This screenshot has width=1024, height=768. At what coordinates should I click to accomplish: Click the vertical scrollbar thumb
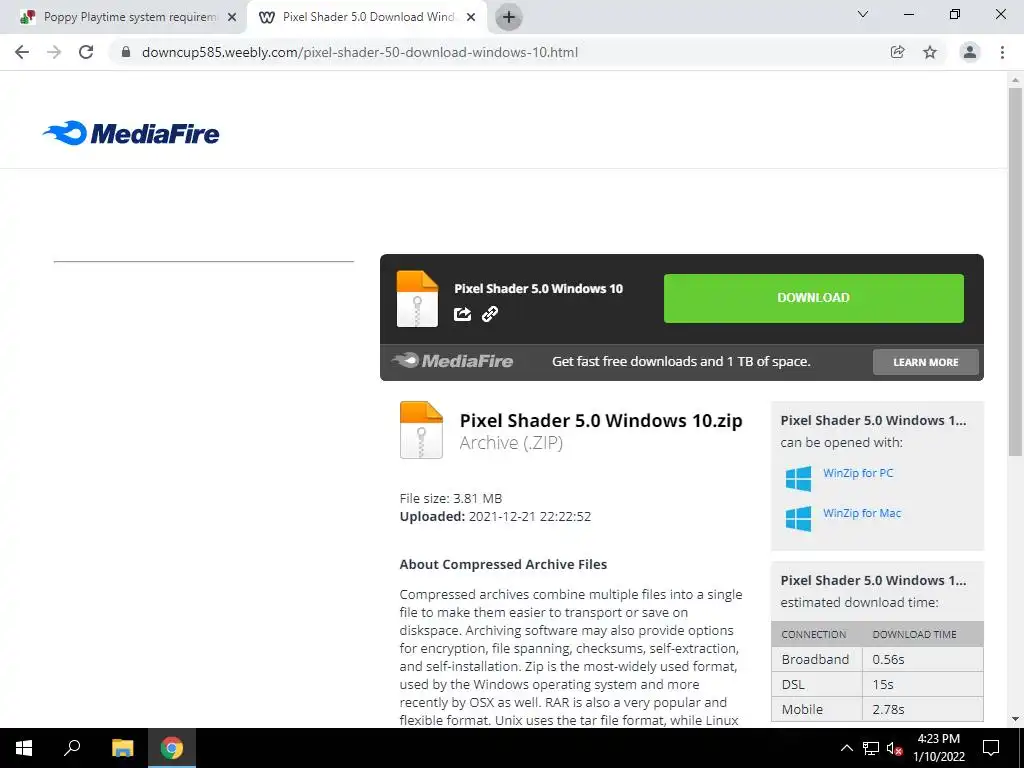coord(1015,271)
